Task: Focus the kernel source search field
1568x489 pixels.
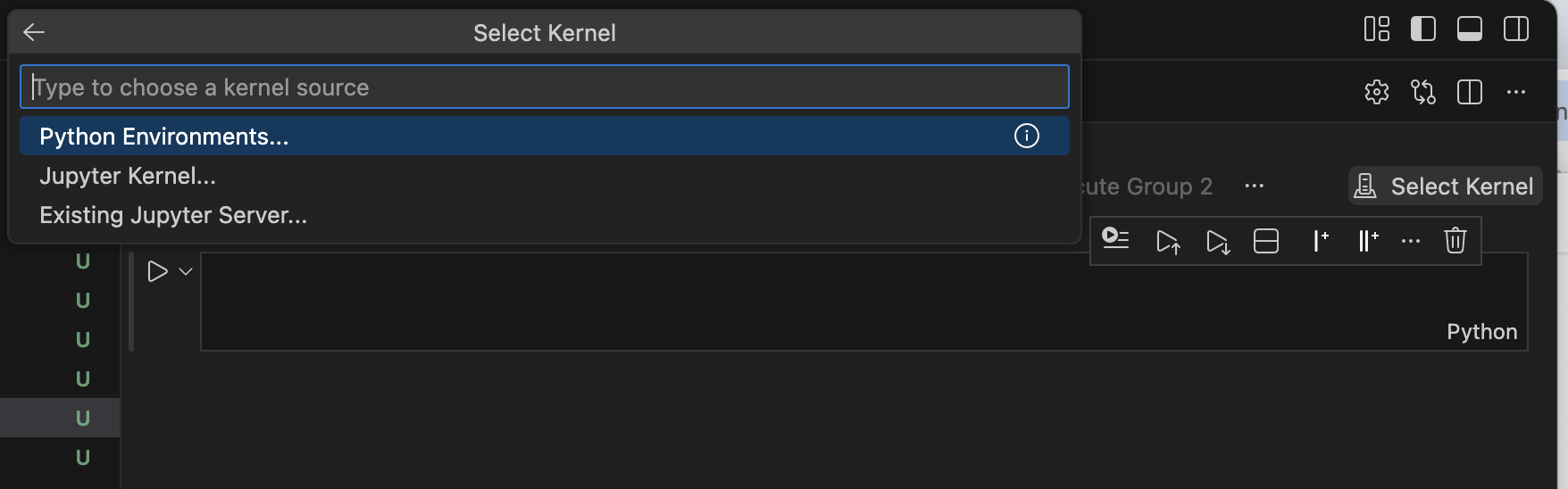Action: click(544, 87)
